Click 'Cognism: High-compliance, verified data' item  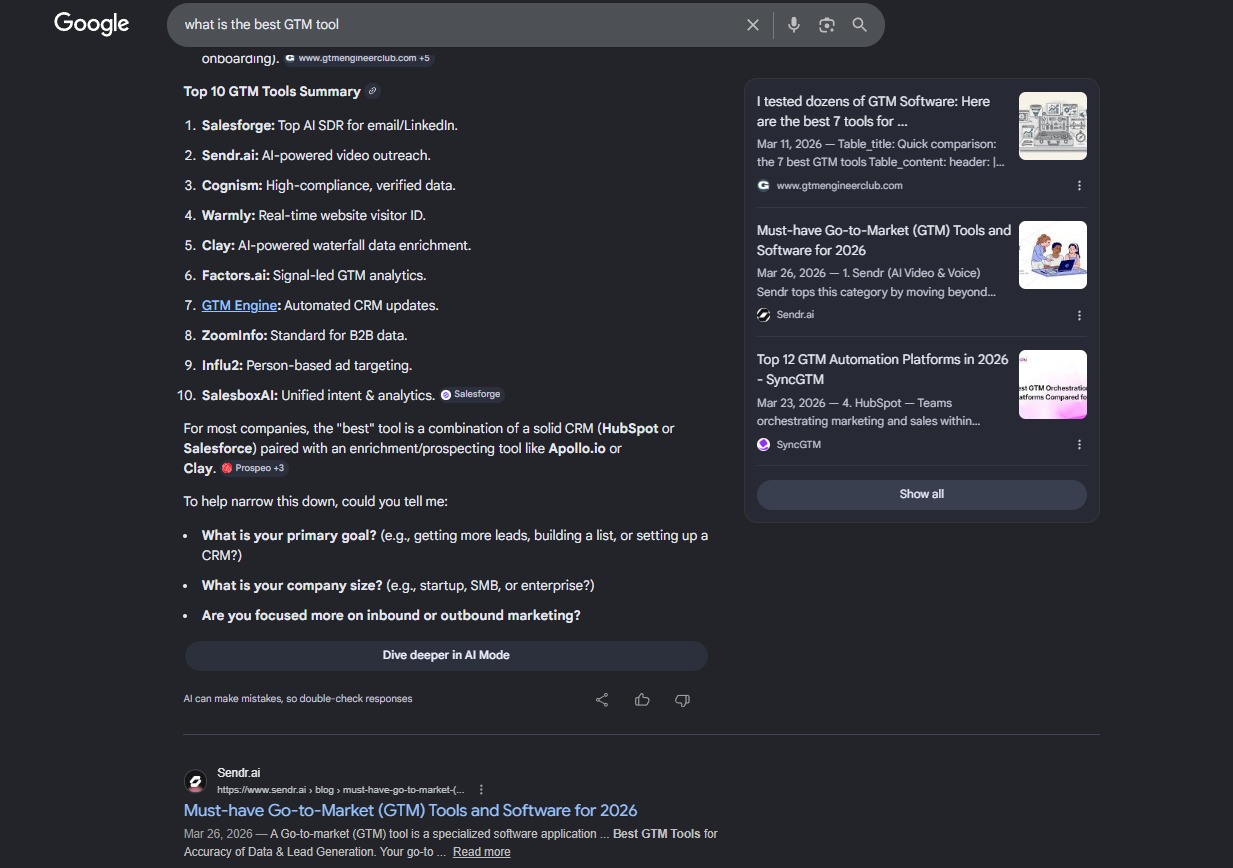[328, 185]
